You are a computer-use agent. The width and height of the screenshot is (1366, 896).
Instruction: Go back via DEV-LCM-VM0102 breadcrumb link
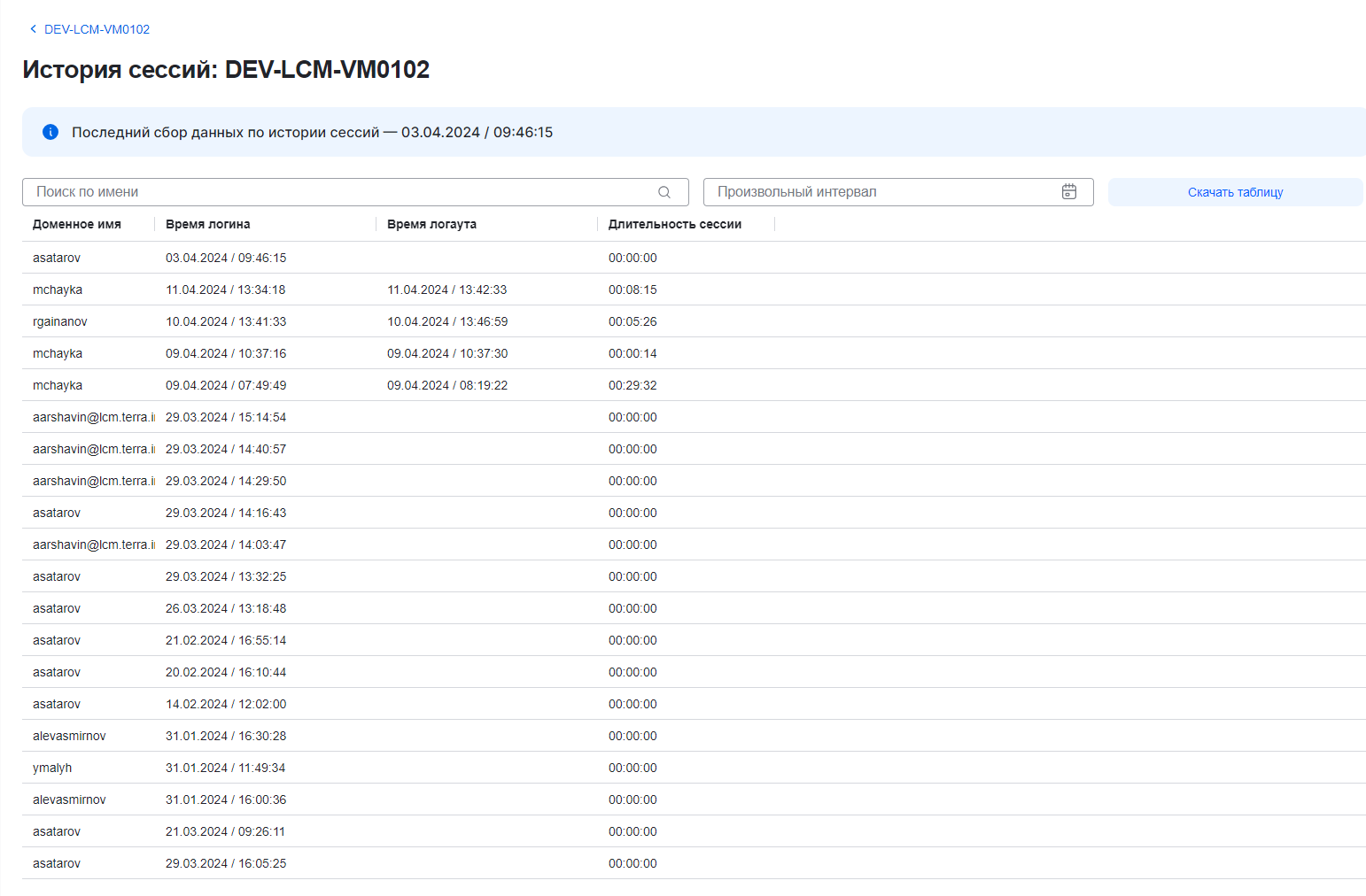tap(97, 29)
